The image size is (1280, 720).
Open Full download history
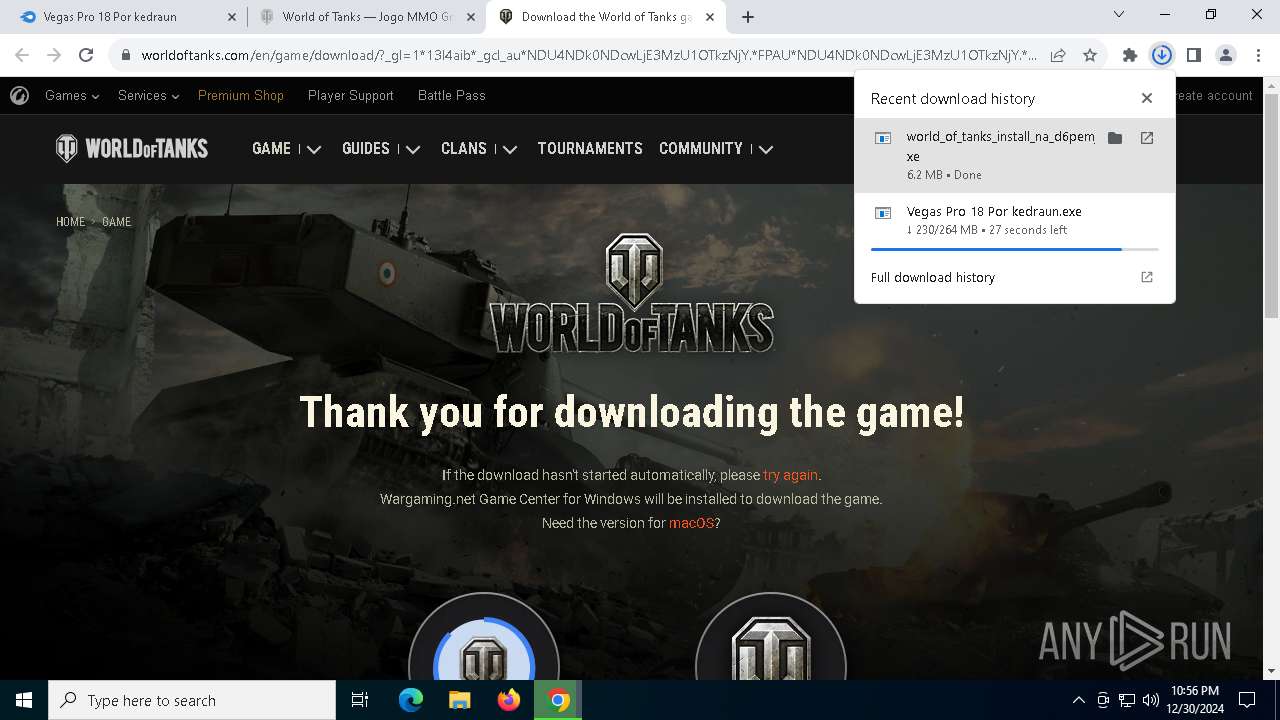click(933, 277)
